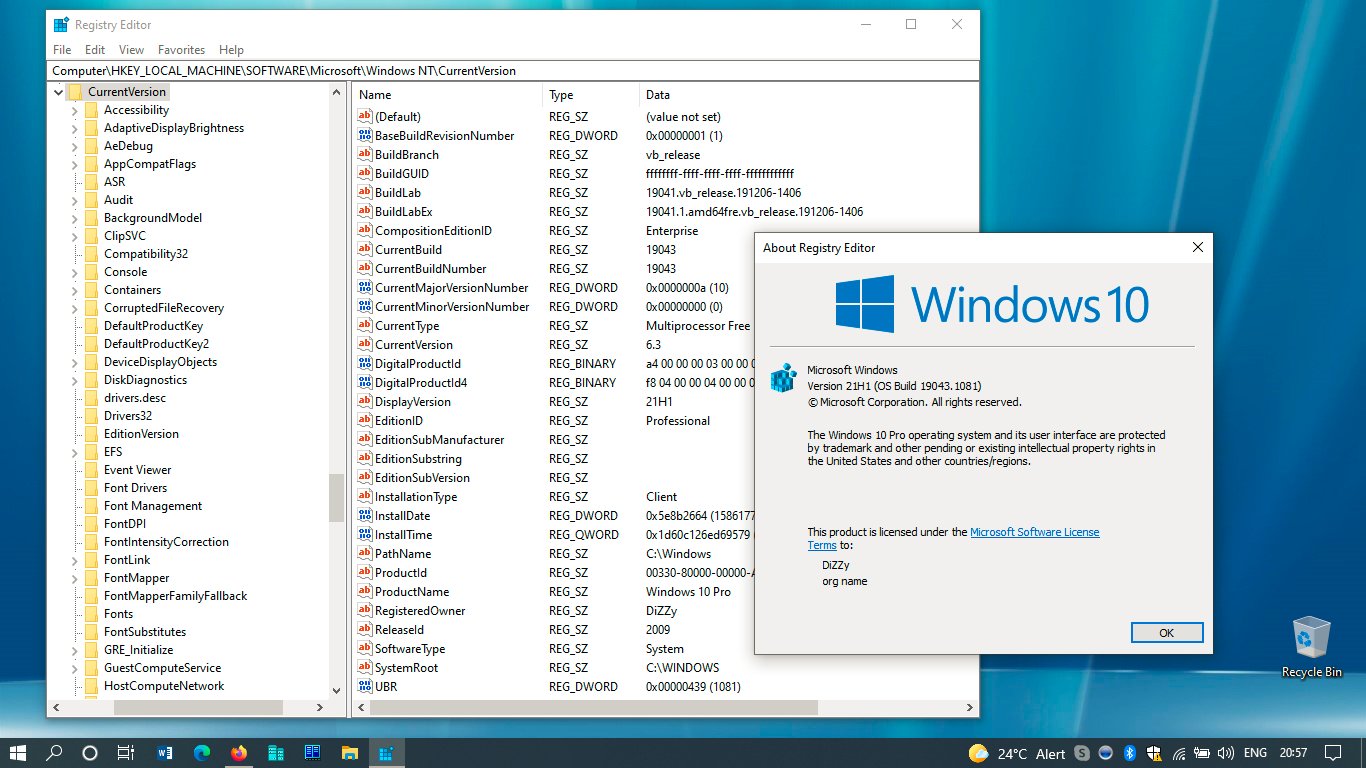Open the Wi-Fi network flyout
Image resolution: width=1366 pixels, height=768 pixels.
(x=1179, y=753)
